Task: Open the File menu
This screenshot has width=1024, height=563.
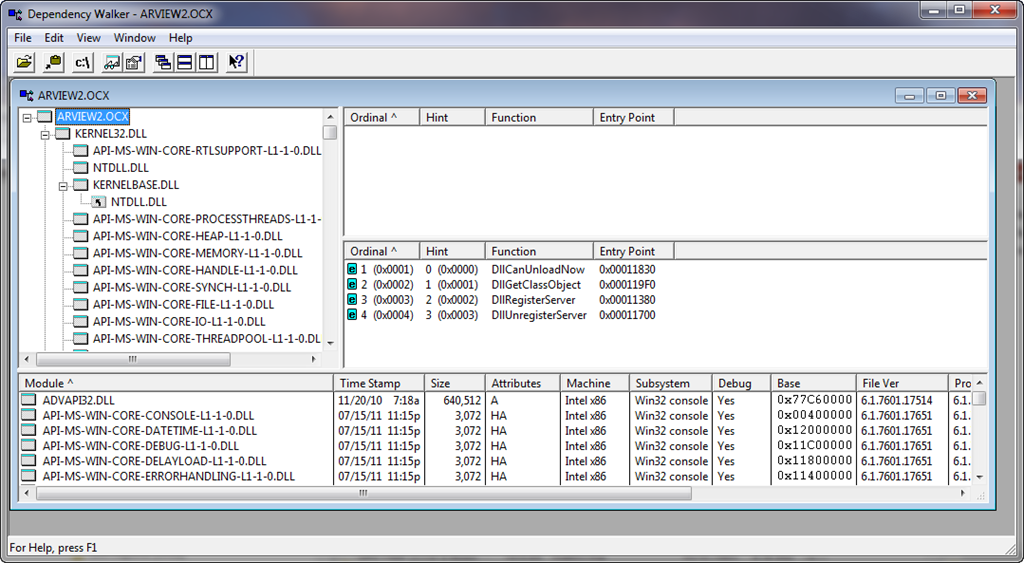Action: [23, 38]
